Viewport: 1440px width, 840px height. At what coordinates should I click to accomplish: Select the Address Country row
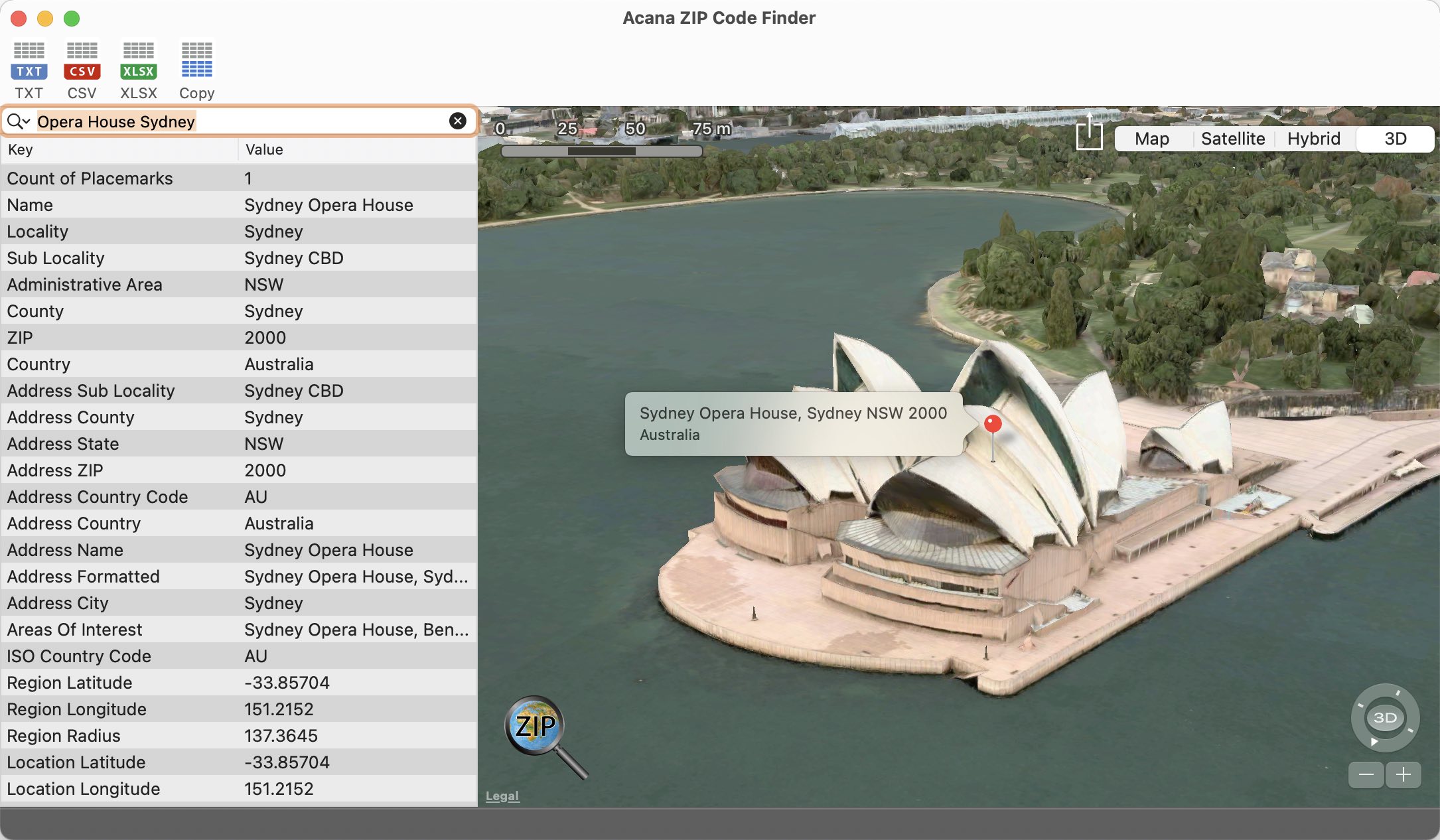tap(239, 524)
